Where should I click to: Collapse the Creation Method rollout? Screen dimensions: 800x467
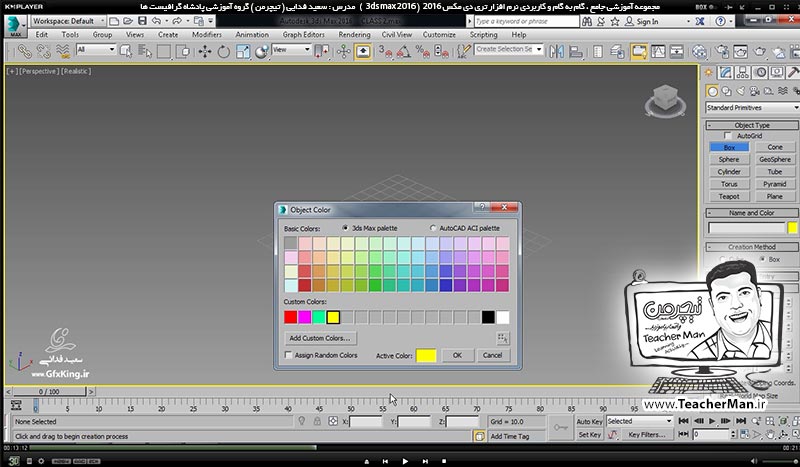[x=752, y=247]
